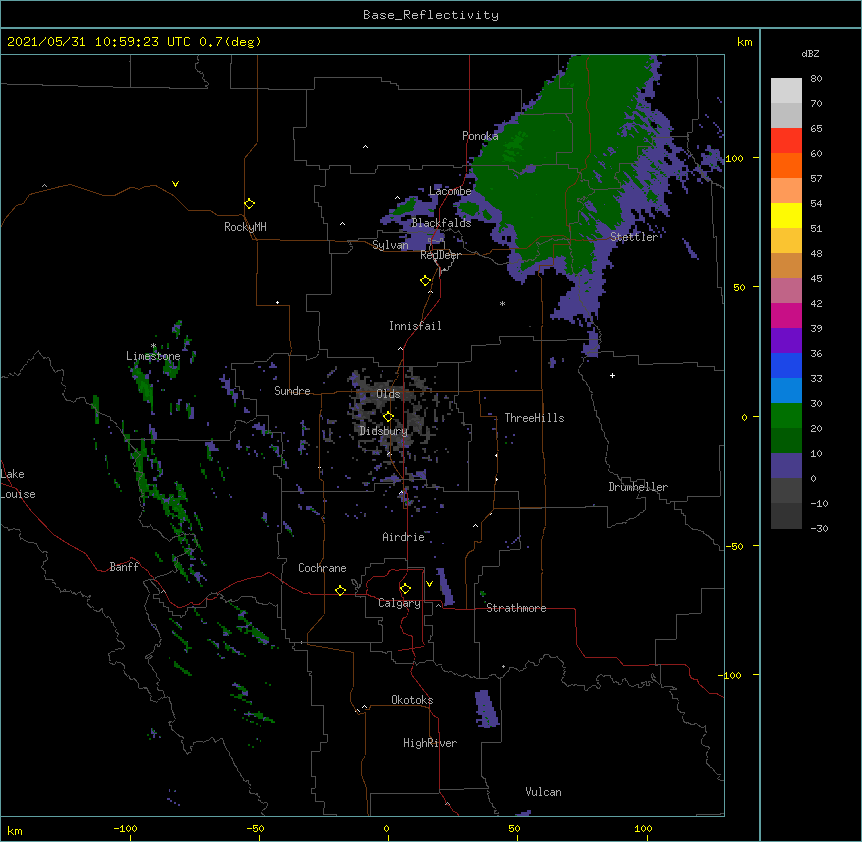Select the Banff label
Image resolution: width=862 pixels, height=842 pixels.
click(x=124, y=567)
